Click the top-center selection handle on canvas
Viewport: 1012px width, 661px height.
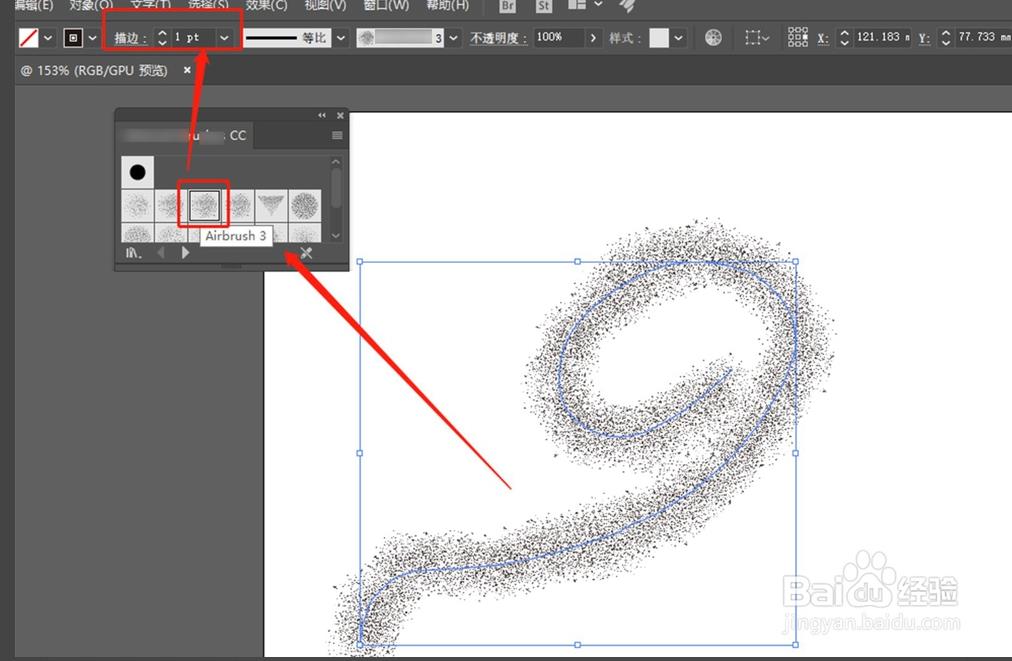pyautogui.click(x=578, y=261)
